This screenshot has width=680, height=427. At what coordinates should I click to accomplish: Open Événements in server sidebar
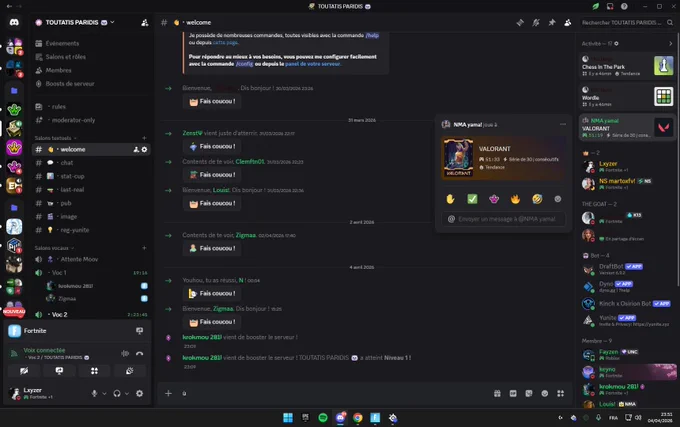(x=91, y=43)
